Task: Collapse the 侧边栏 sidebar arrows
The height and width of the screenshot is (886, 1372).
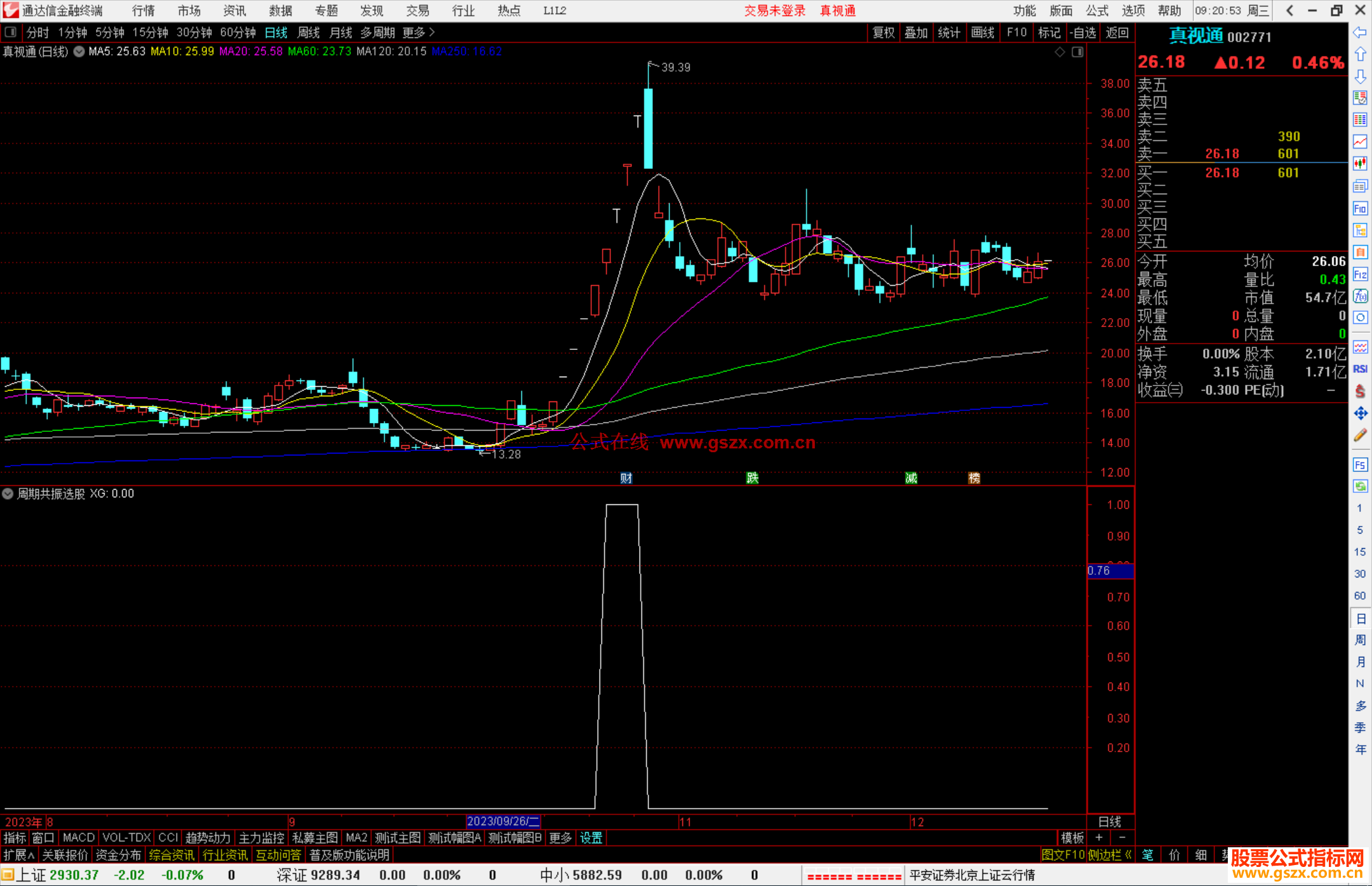Action: [x=1128, y=855]
